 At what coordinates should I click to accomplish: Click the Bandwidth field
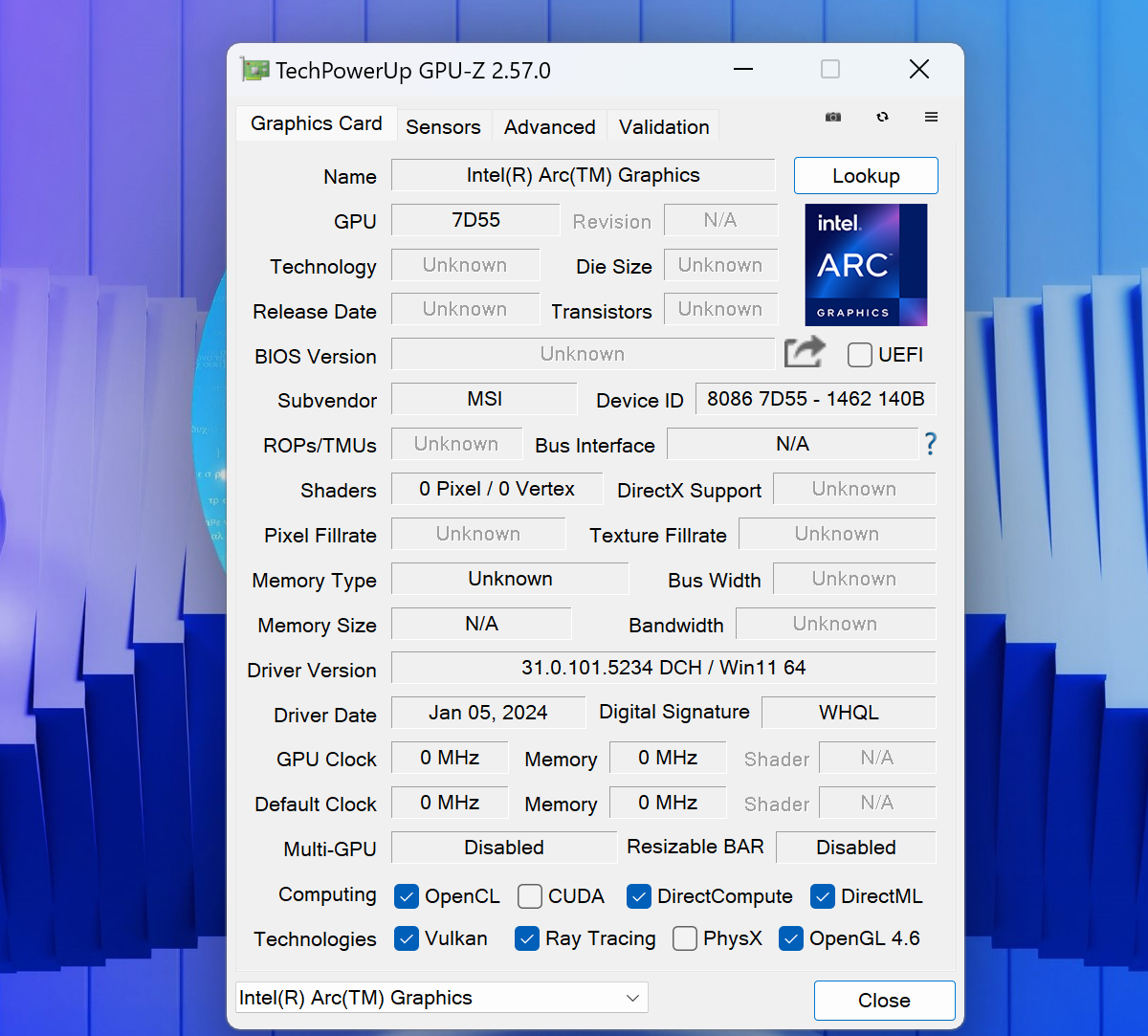835,624
